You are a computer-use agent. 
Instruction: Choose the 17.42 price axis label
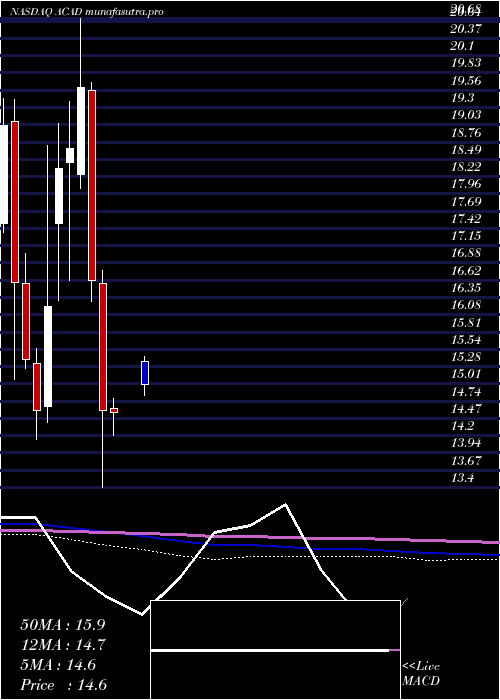467,218
